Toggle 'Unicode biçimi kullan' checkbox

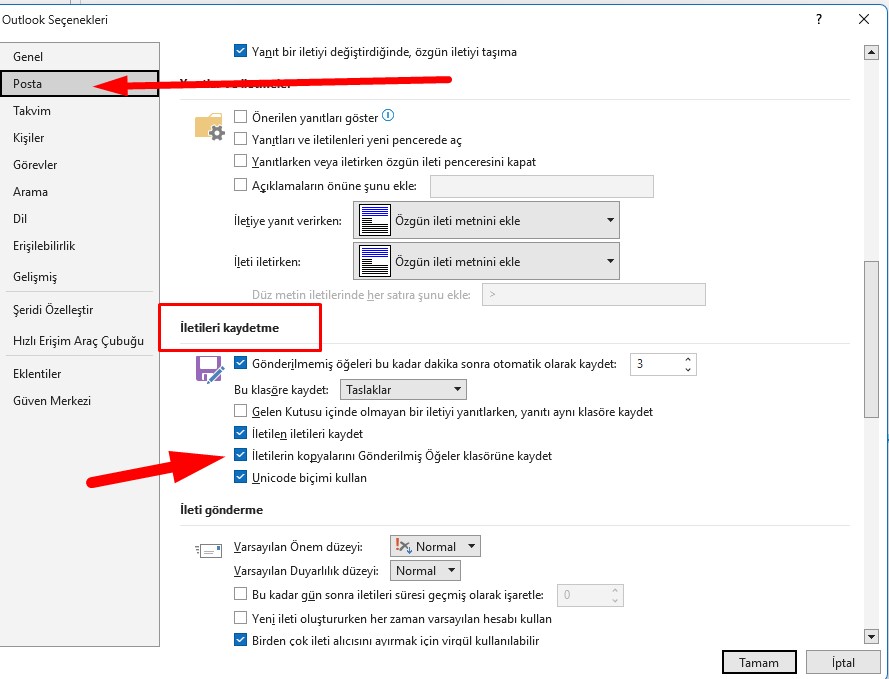[x=240, y=477]
